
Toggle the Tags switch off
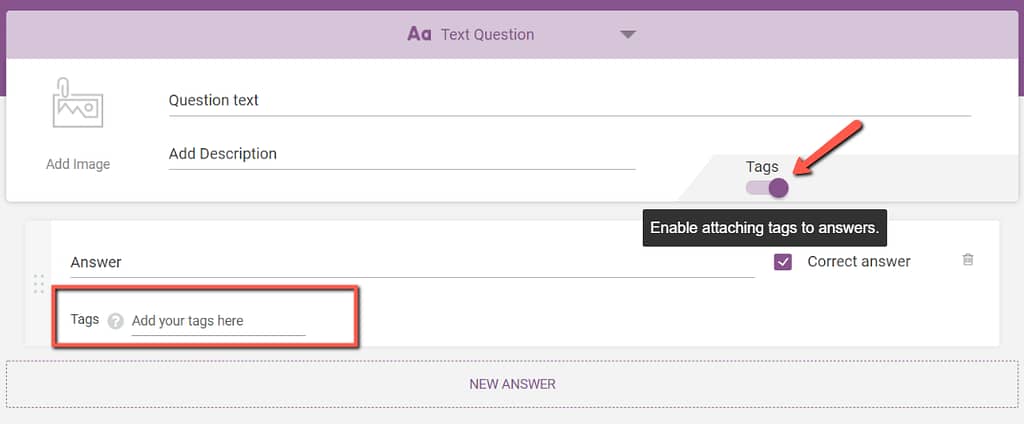pos(767,188)
